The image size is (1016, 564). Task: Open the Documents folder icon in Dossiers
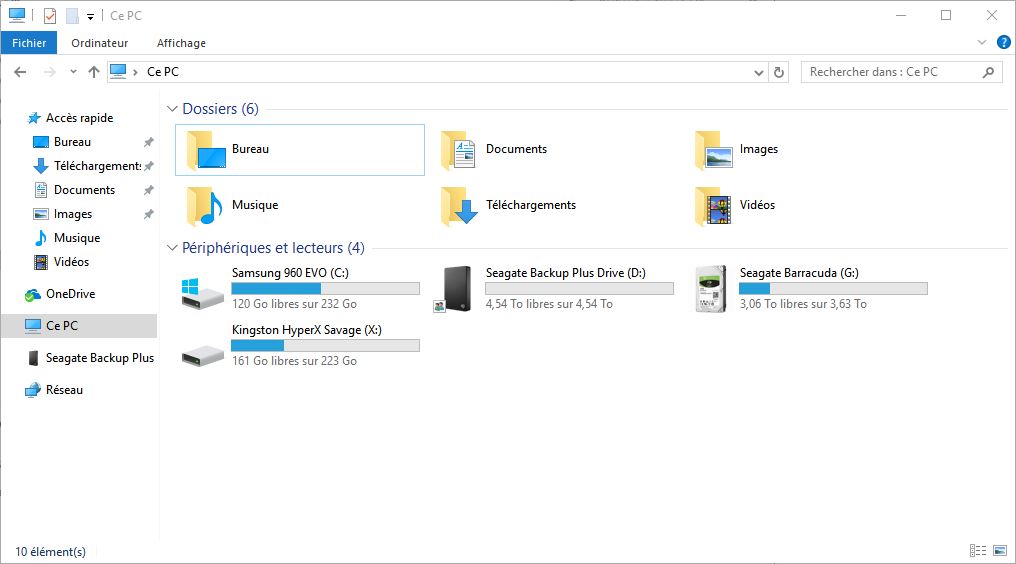tap(459, 150)
